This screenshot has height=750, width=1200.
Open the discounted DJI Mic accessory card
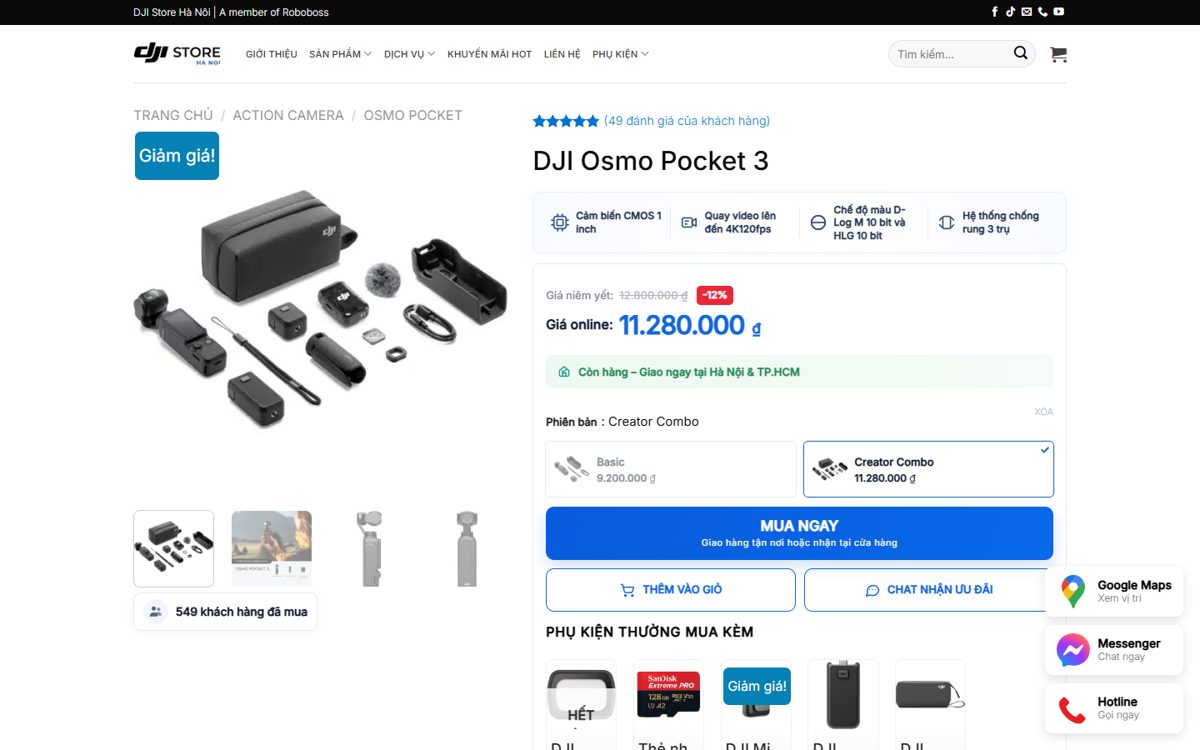[x=756, y=705]
